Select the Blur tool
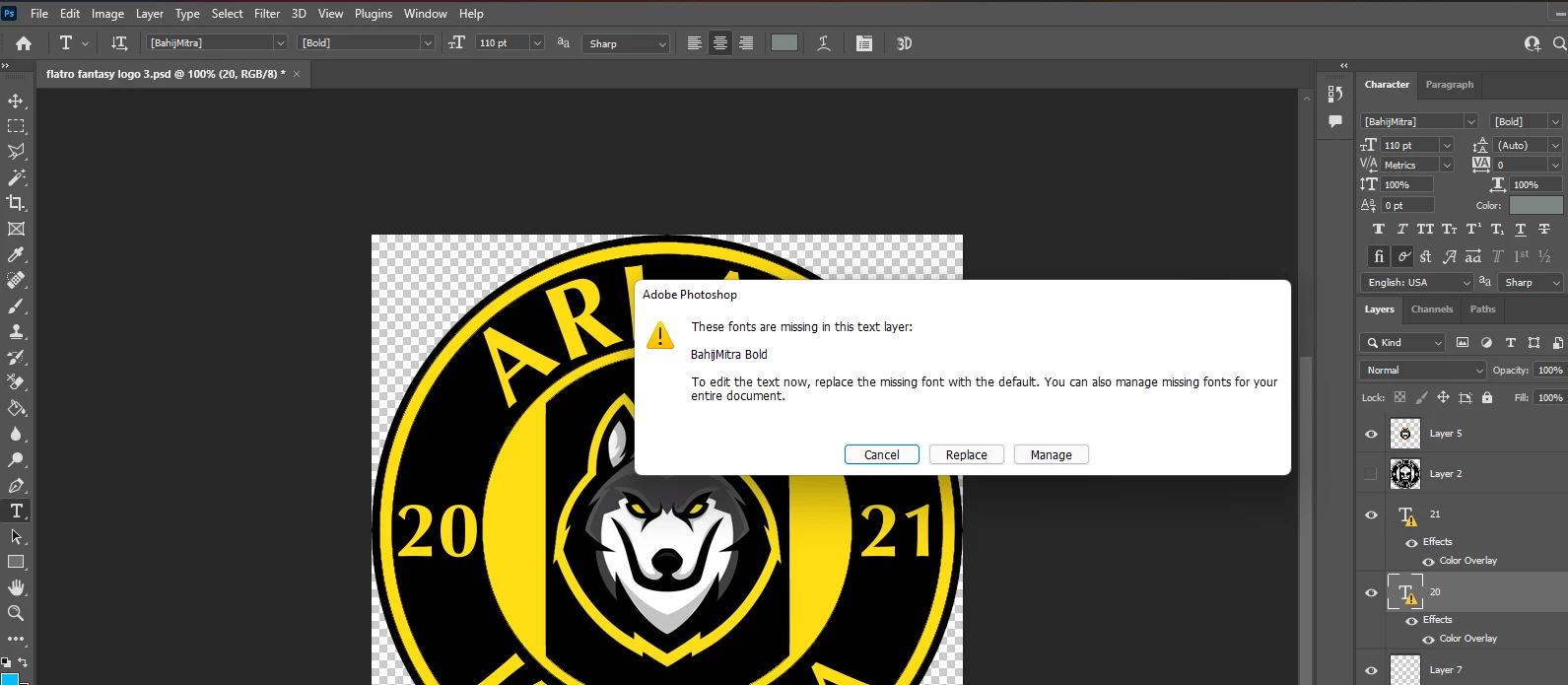 (x=16, y=434)
